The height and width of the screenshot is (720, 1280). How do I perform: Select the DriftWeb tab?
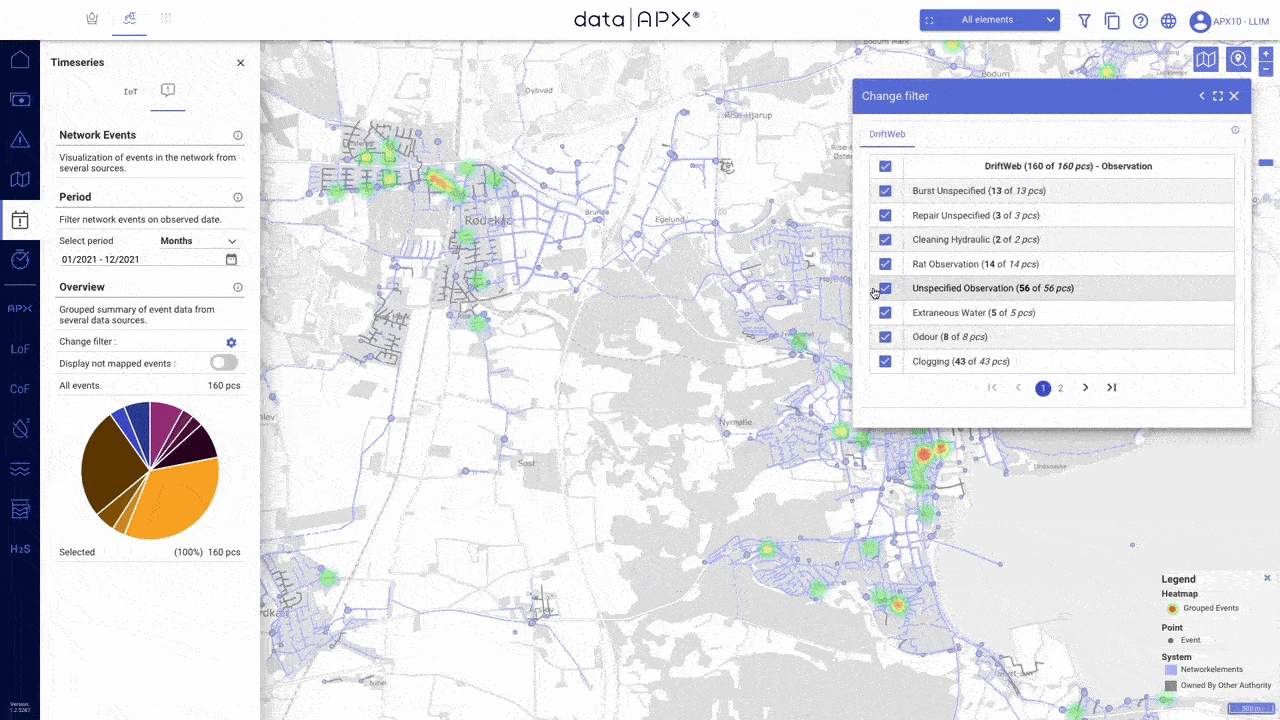[887, 134]
